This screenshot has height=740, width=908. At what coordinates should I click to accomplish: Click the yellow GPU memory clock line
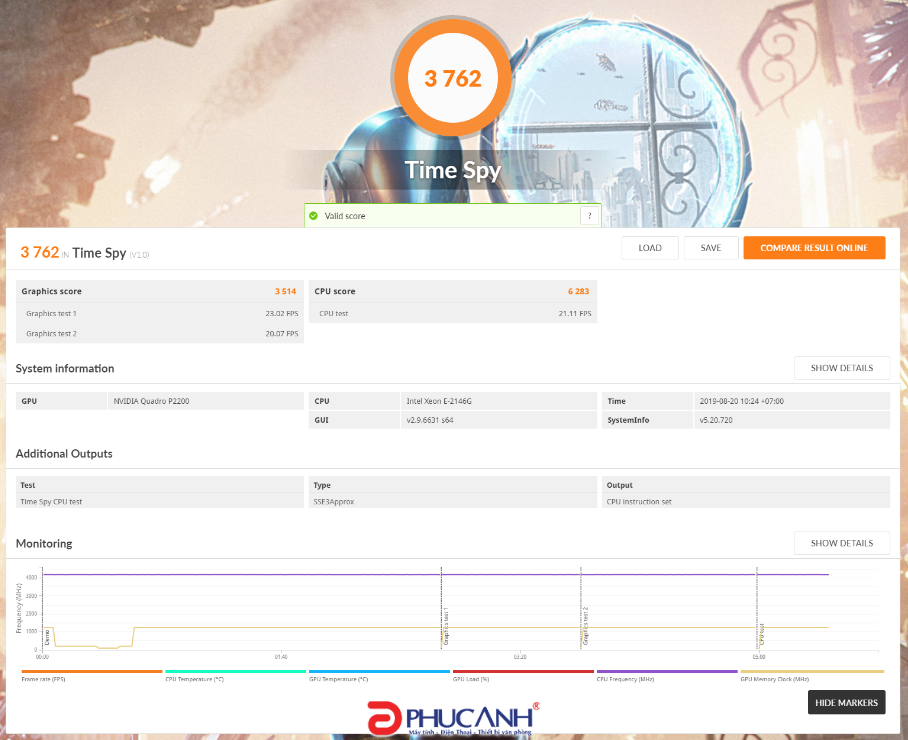tap(435, 628)
